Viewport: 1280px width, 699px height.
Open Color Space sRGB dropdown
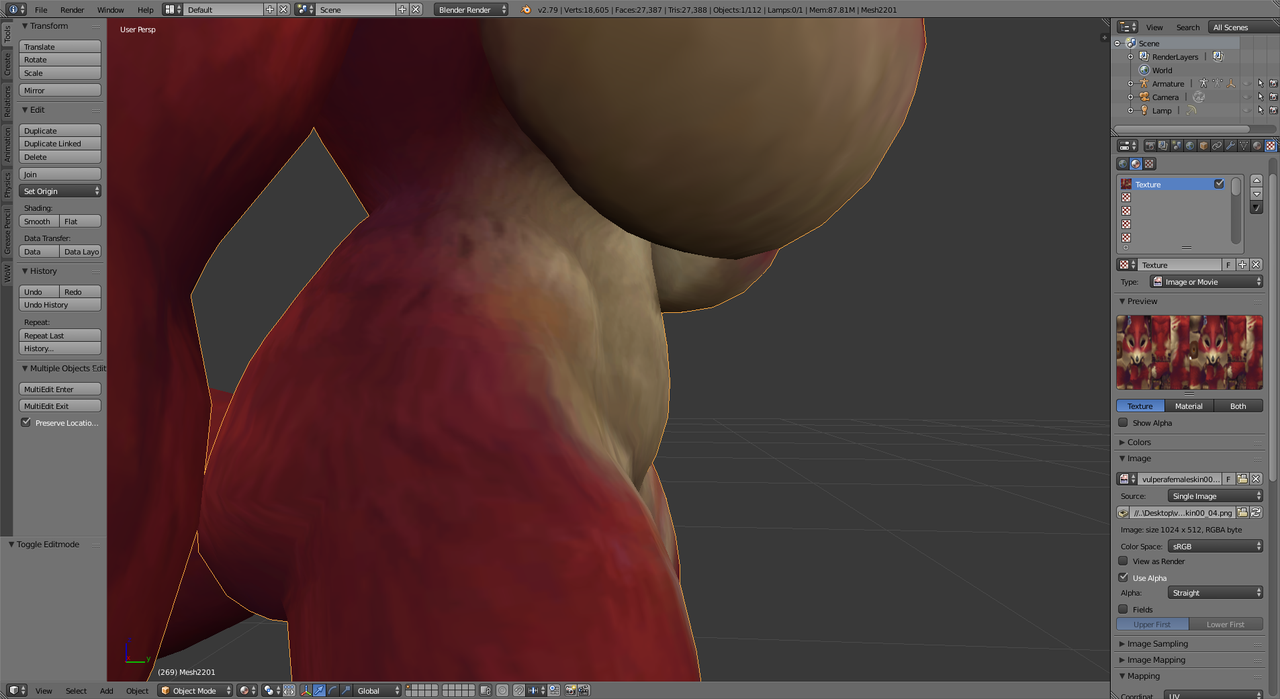[1216, 547]
